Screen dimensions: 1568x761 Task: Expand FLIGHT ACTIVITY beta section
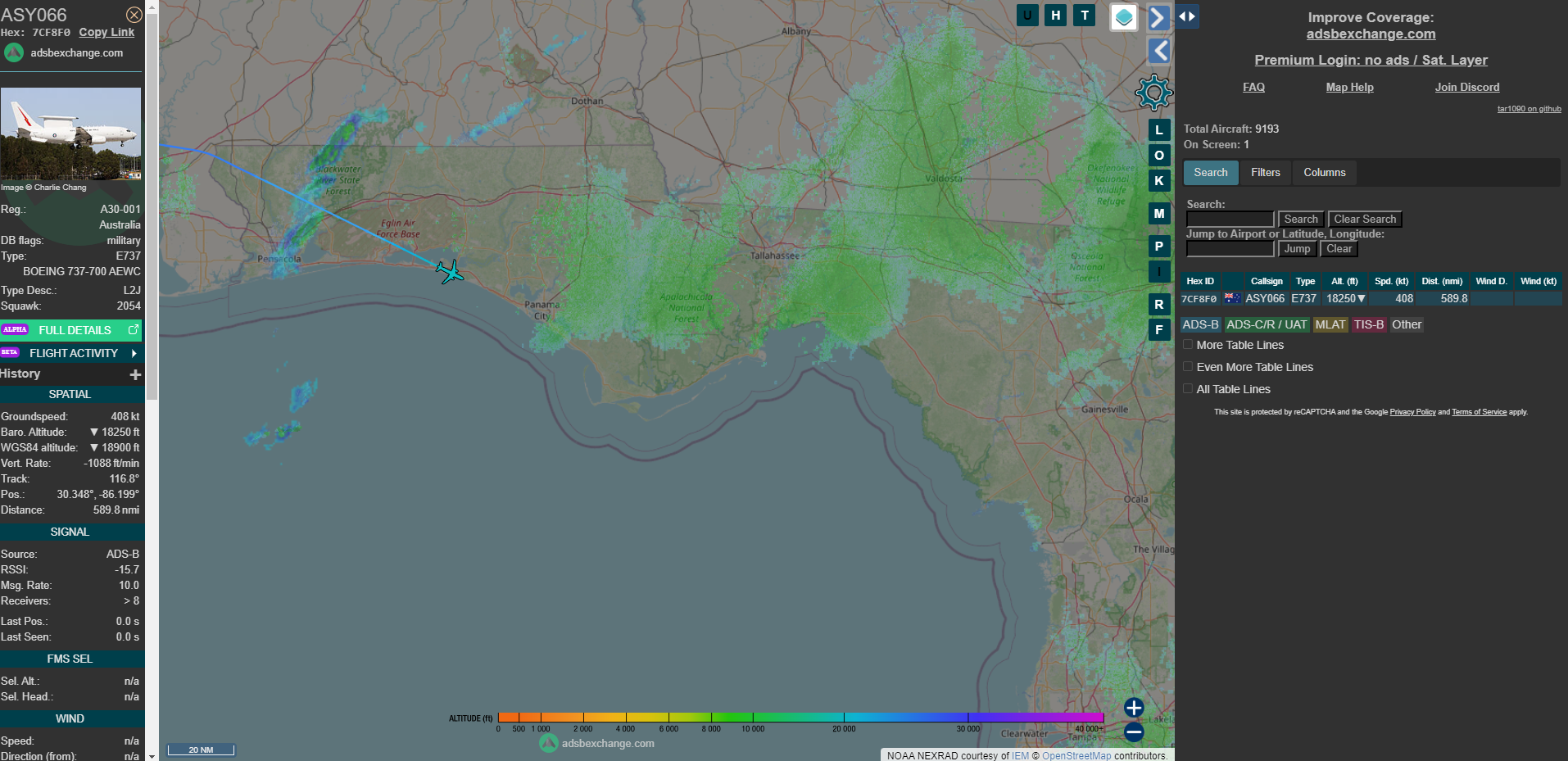pyautogui.click(x=71, y=353)
